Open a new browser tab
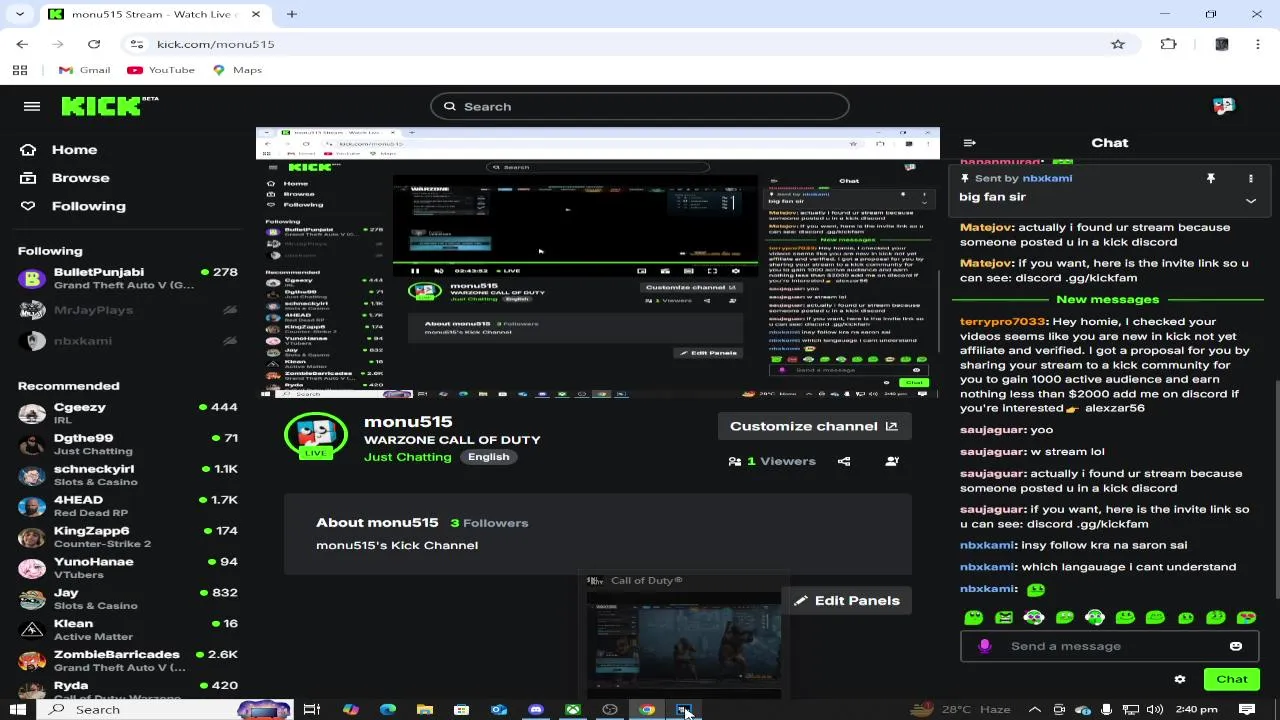The image size is (1280, 720). 292,14
